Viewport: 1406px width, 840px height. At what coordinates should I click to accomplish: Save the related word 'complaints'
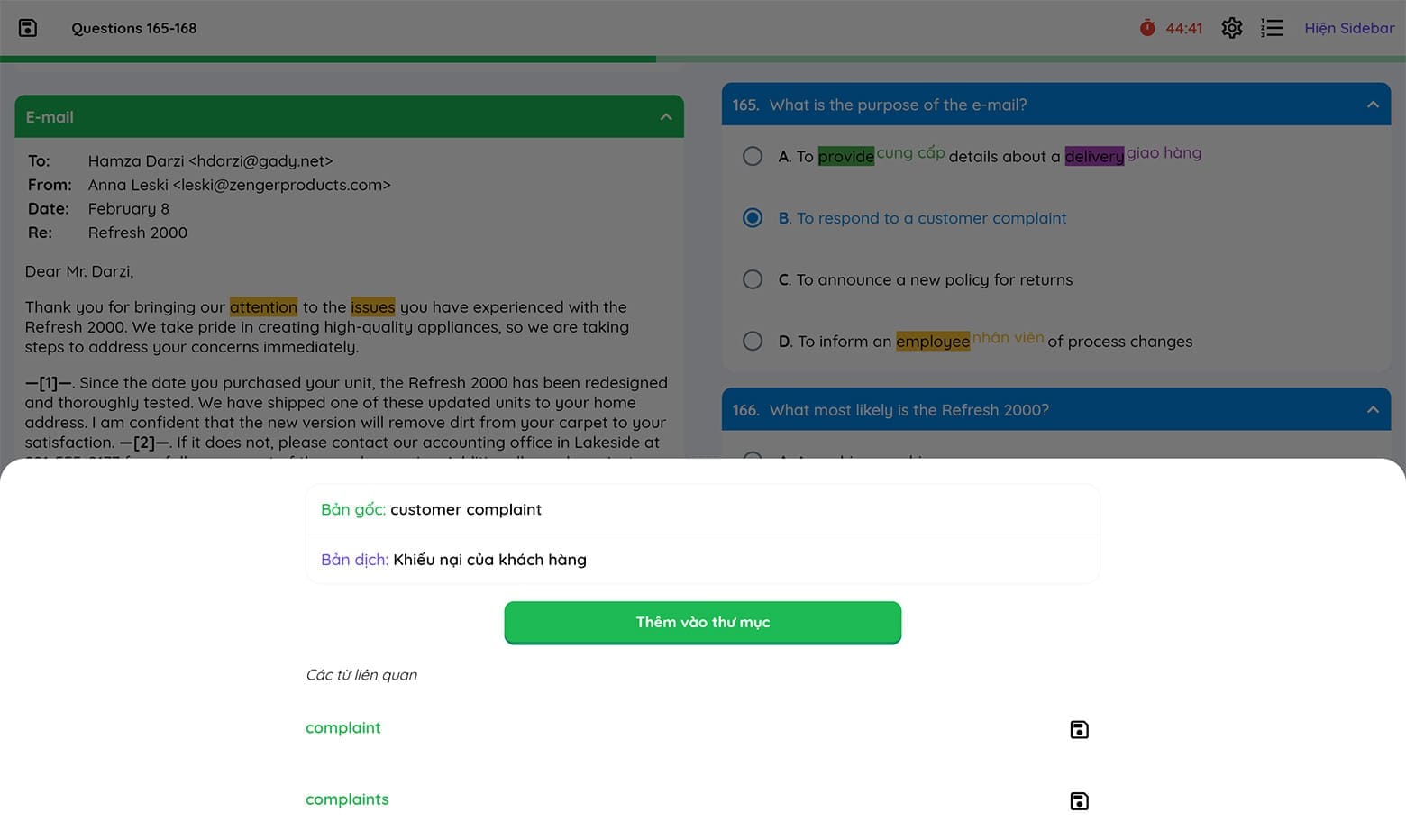coord(1079,801)
